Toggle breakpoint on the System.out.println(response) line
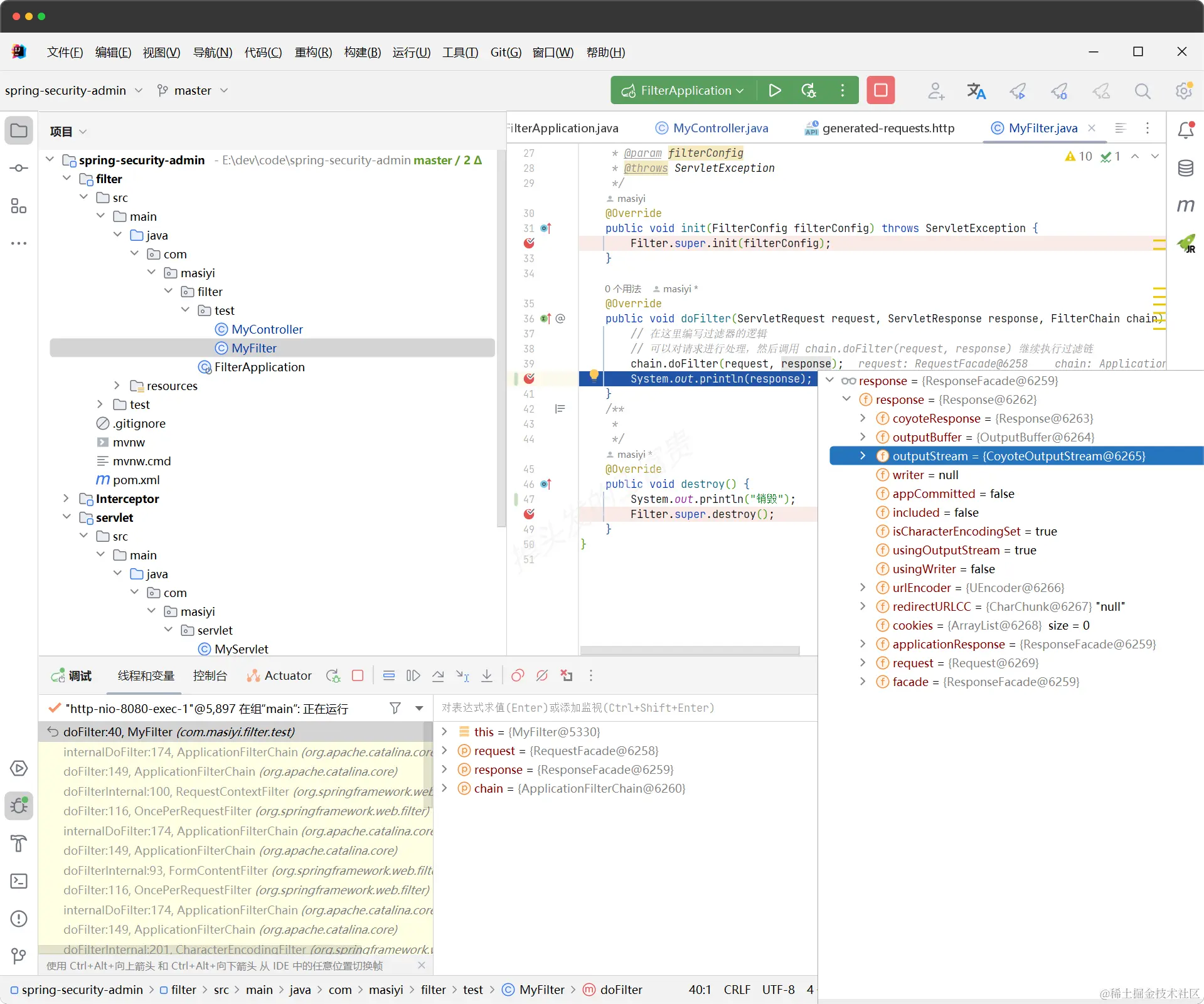 (x=529, y=379)
